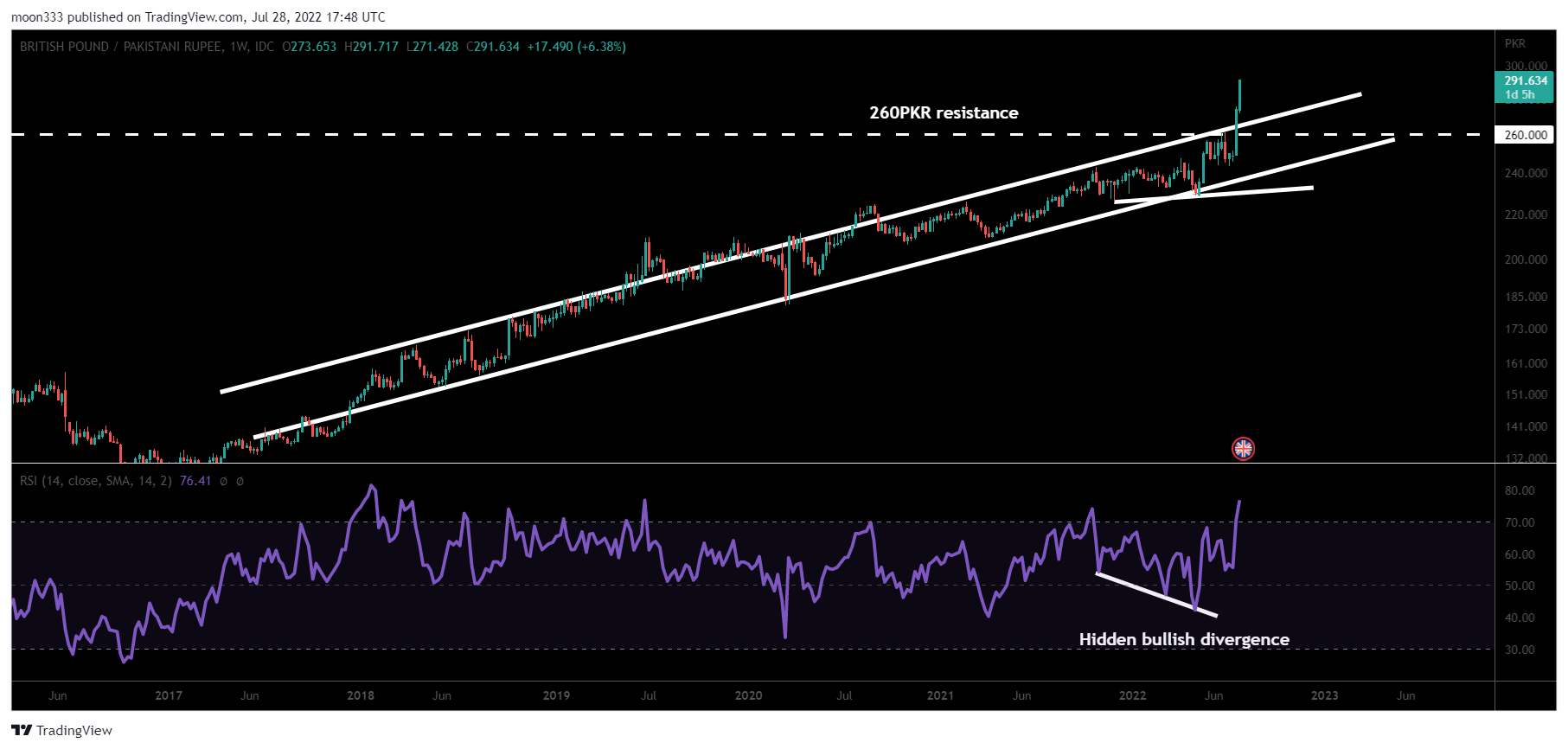The height and width of the screenshot is (749, 1568).
Task: Click the low price L271.428 value
Action: pos(432,47)
